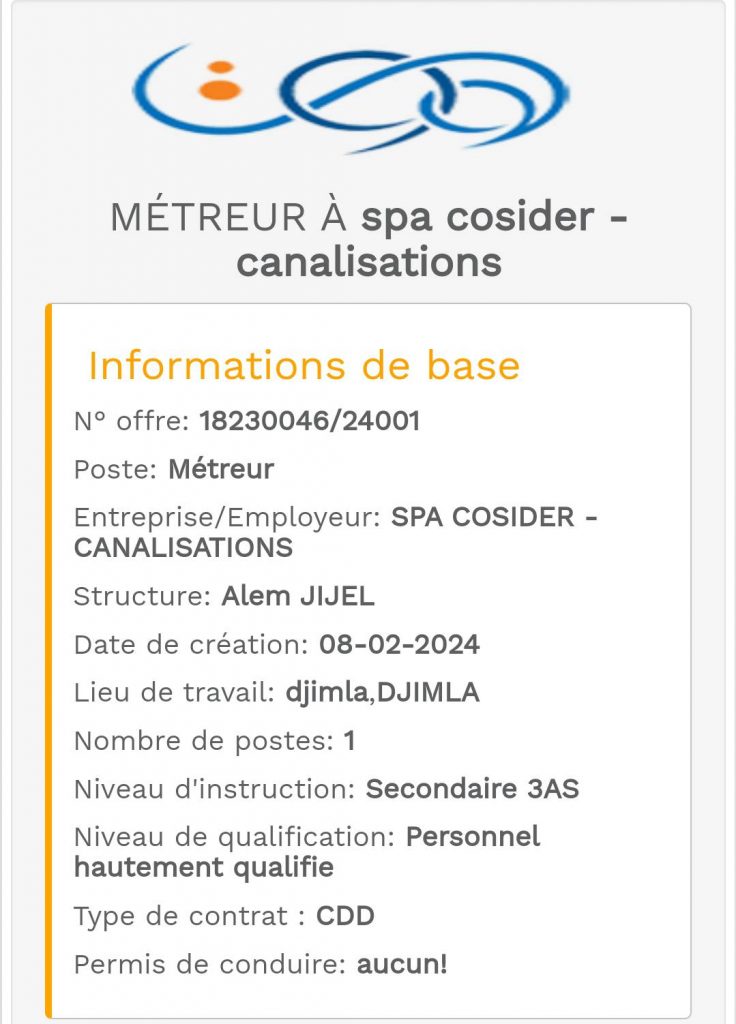The image size is (736, 1024).
Task: Click the Poste value 'Métreur'
Action: coord(221,469)
